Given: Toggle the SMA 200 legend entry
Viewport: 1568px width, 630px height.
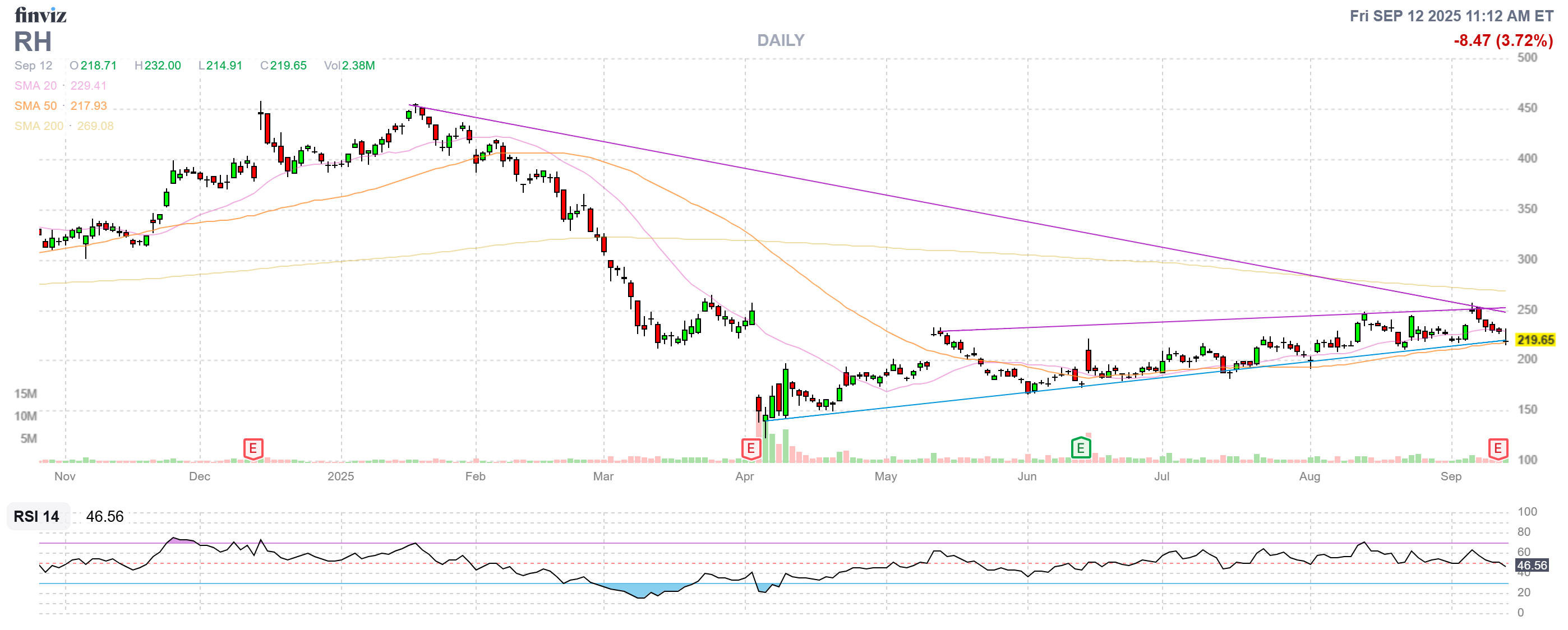Looking at the screenshot, I should (x=39, y=126).
